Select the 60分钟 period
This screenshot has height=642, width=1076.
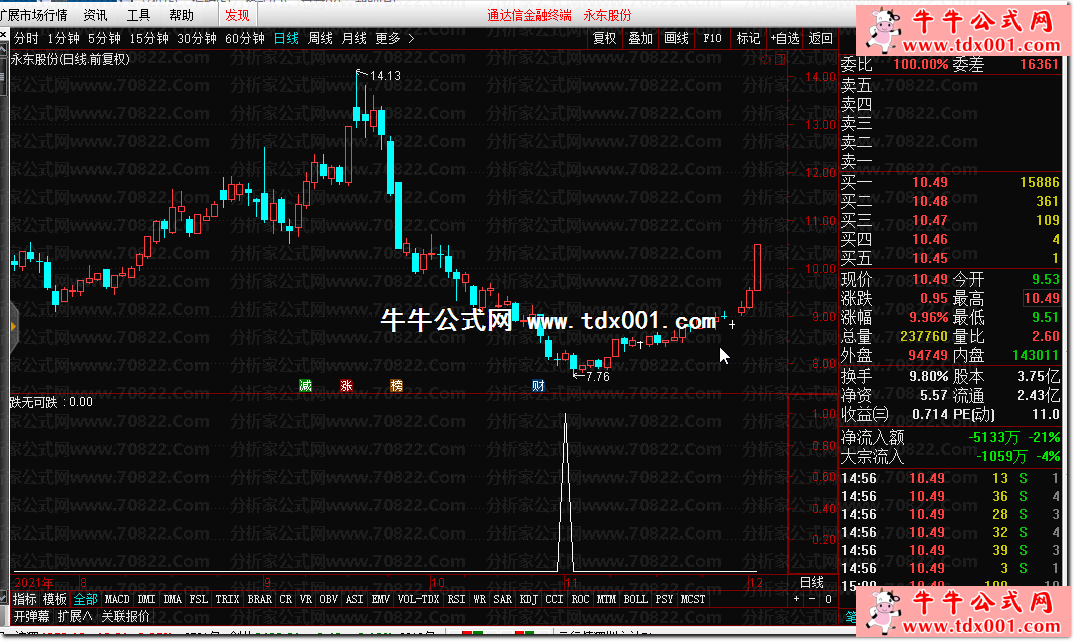pyautogui.click(x=245, y=38)
